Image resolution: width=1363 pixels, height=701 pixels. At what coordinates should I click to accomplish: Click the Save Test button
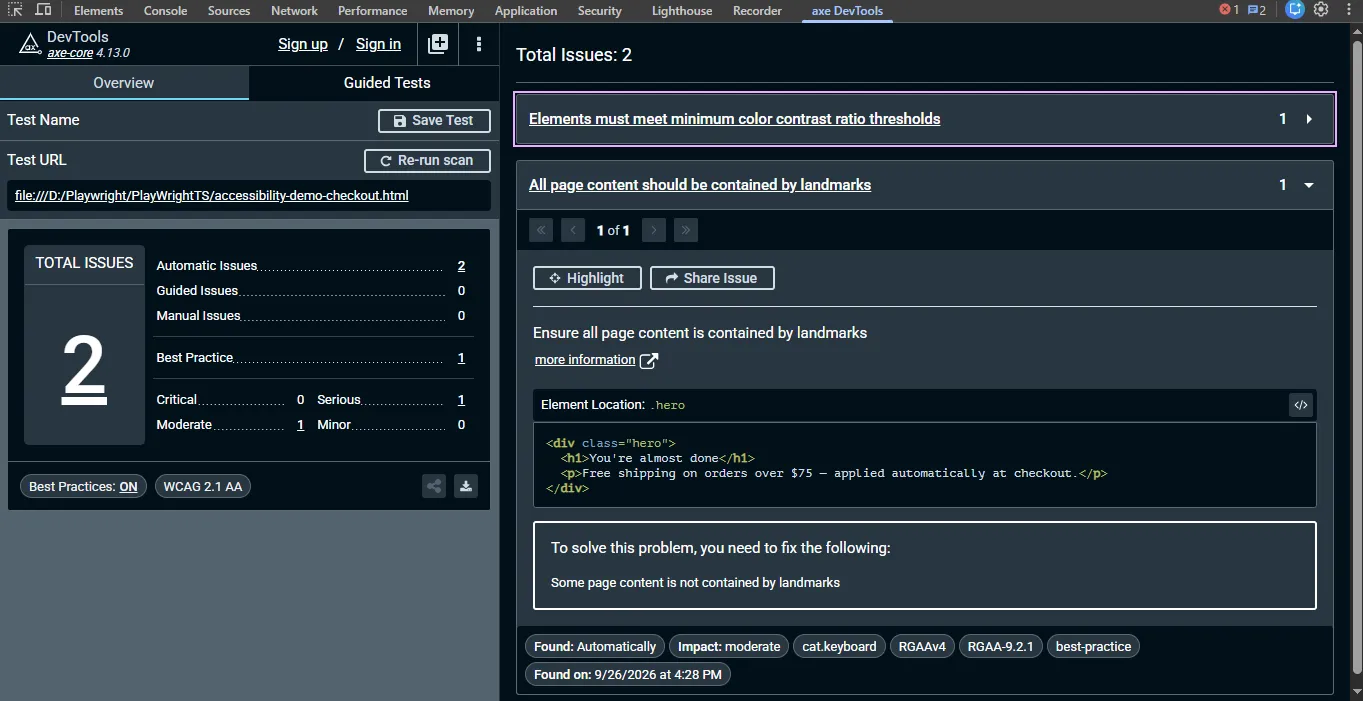[x=434, y=120]
